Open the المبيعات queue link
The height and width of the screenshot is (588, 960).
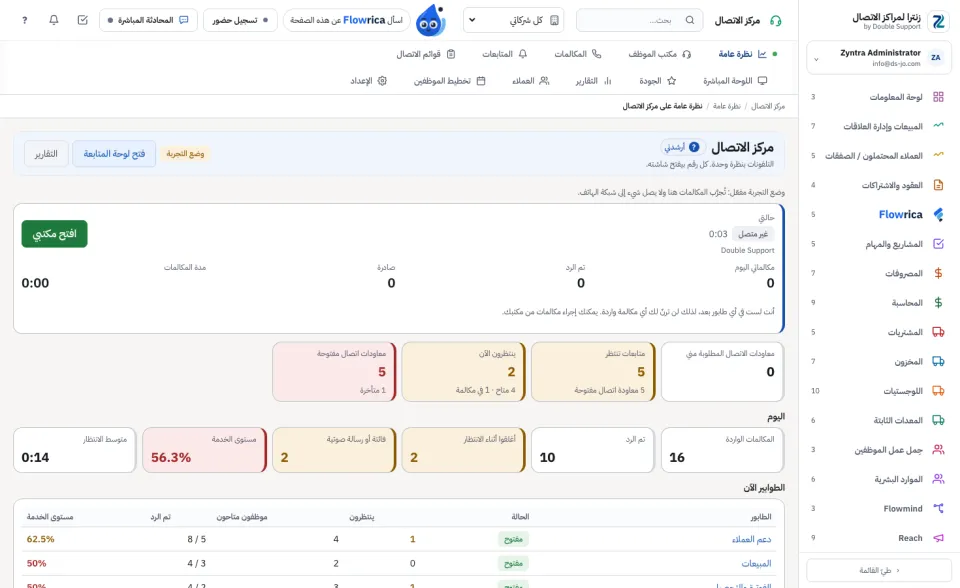coord(756,564)
